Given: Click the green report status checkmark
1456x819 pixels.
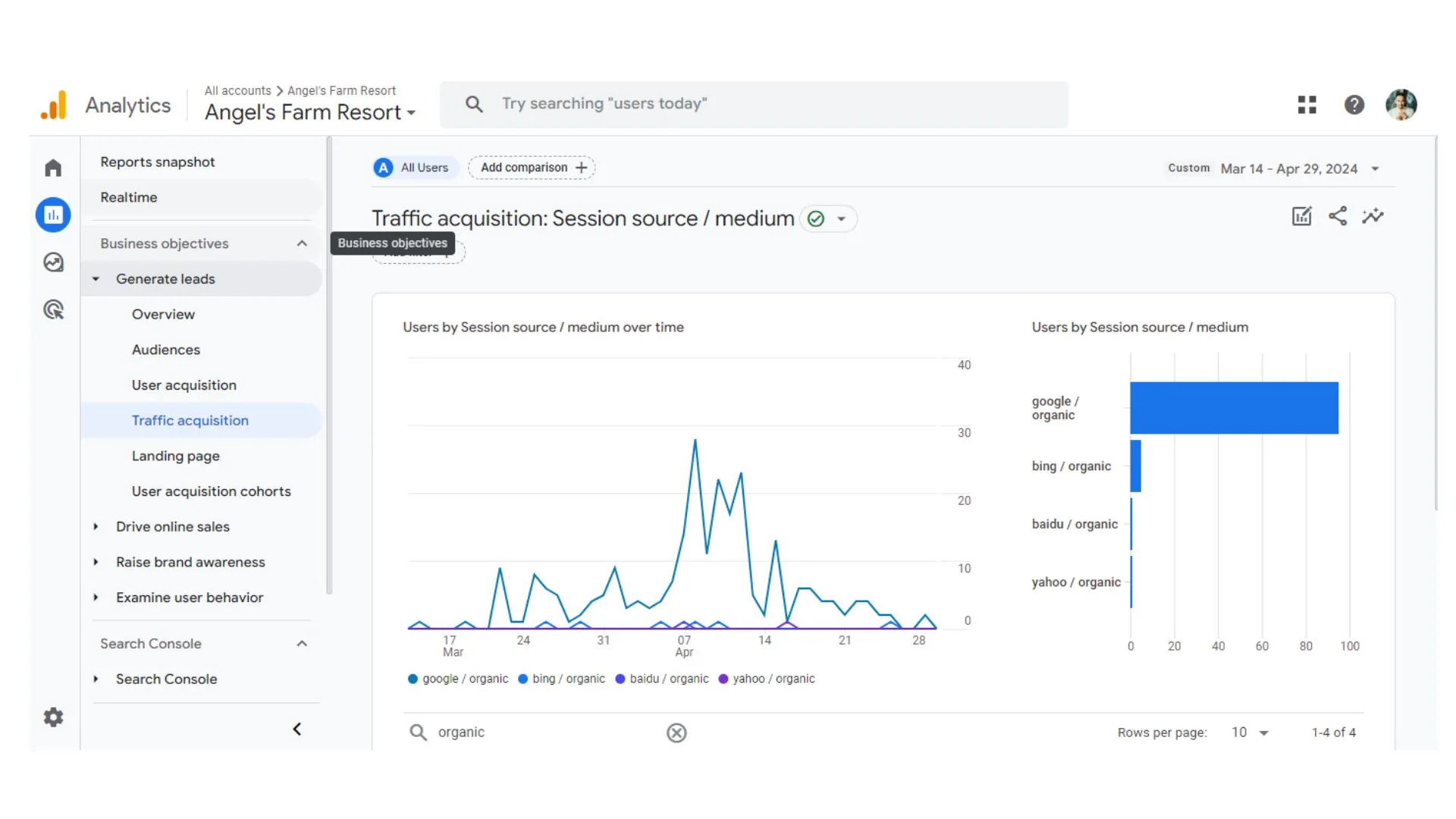Looking at the screenshot, I should coord(816,219).
